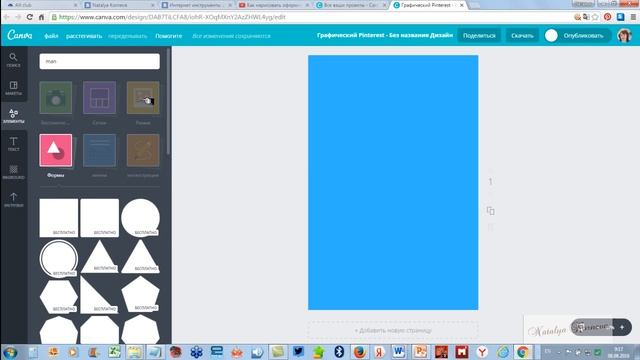
Task: Select the blue canvas page
Action: pyautogui.click(x=393, y=182)
